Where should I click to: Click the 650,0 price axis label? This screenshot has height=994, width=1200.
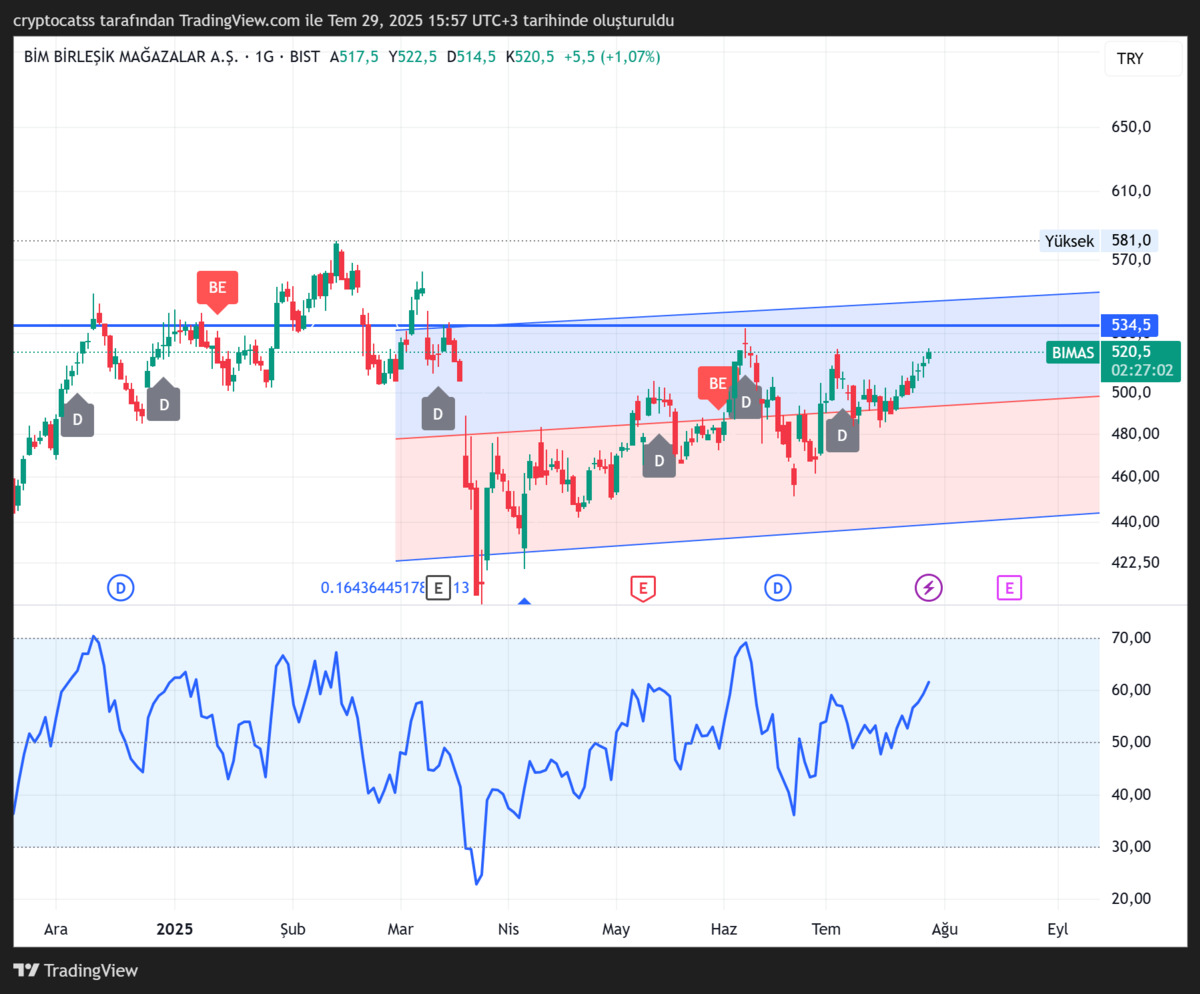(1132, 127)
